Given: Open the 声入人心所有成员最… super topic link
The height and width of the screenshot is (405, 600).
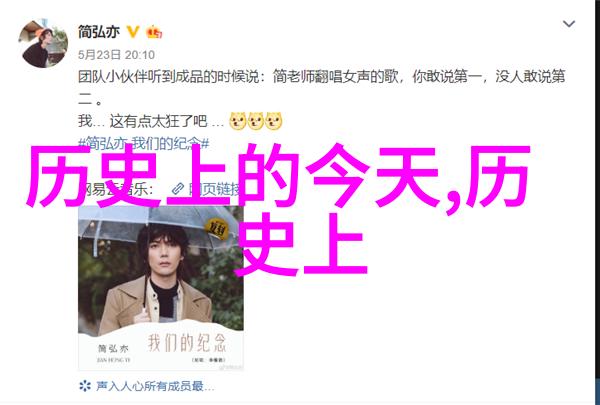Looking at the screenshot, I should (x=155, y=386).
